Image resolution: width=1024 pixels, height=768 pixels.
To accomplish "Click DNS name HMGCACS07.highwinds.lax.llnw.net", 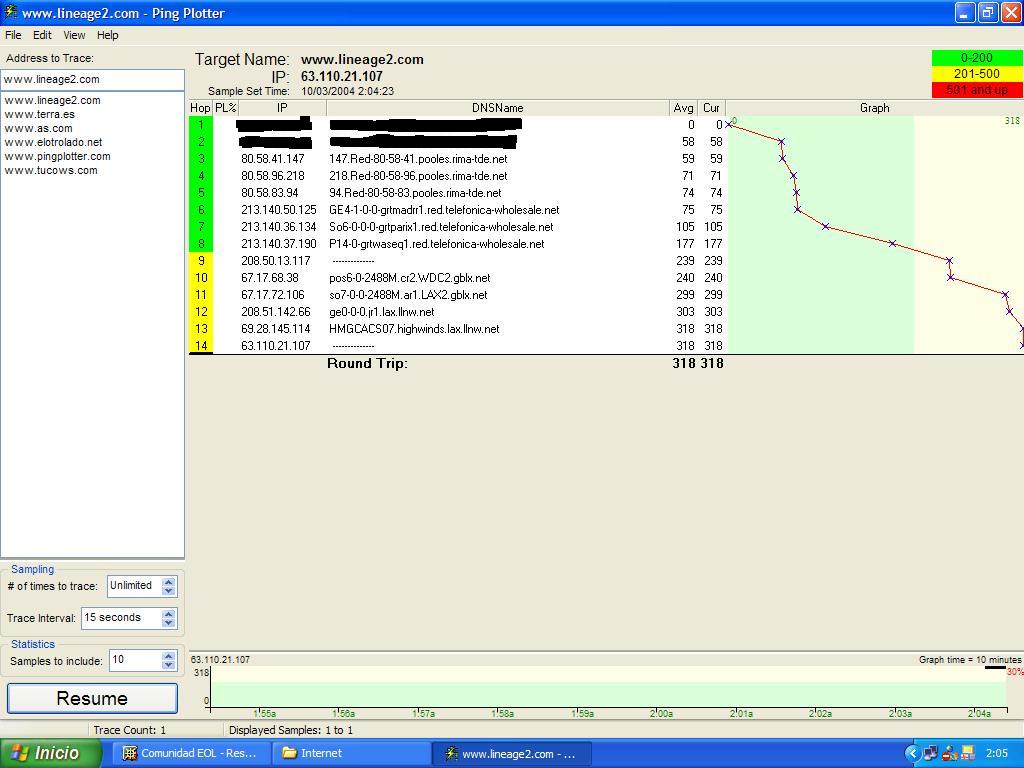I will click(414, 328).
